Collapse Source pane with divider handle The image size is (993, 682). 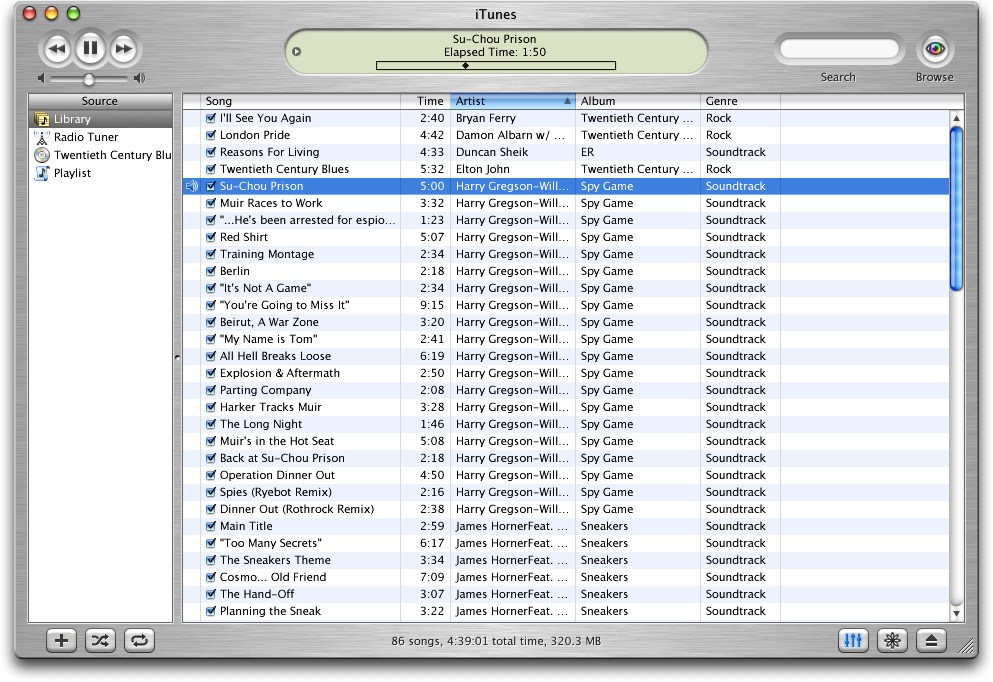[177, 358]
